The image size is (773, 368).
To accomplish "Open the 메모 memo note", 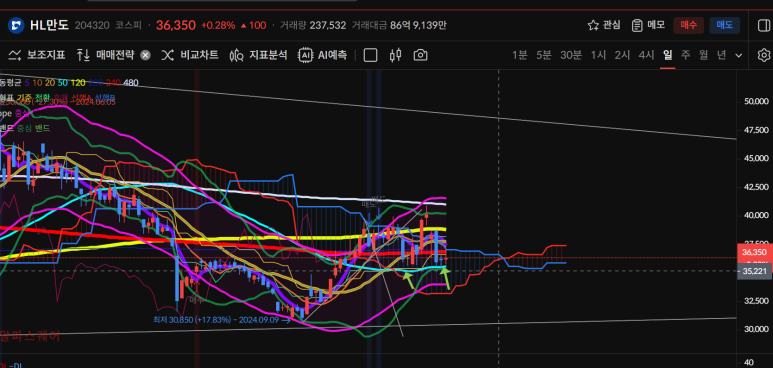I will click(x=648, y=25).
